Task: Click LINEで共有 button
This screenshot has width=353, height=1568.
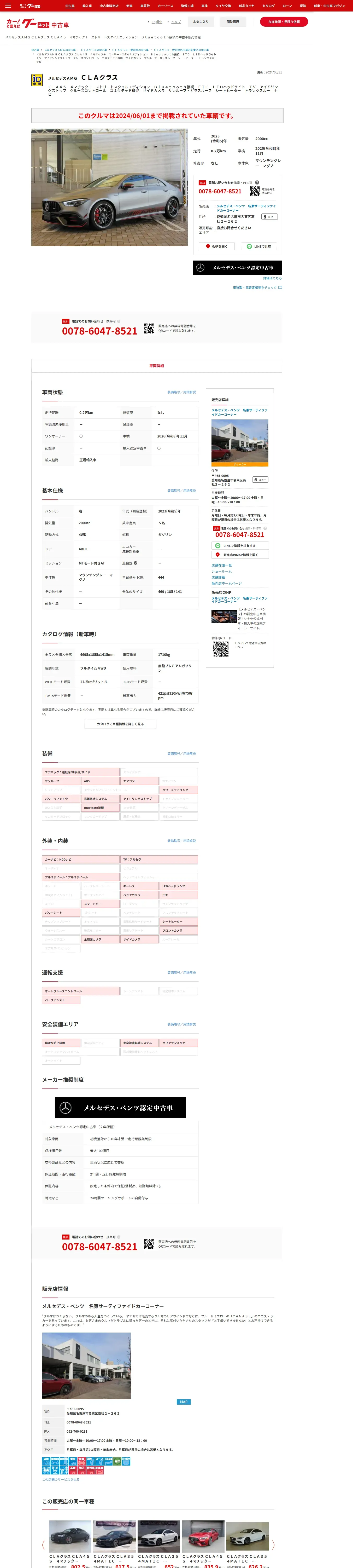Action: pyautogui.click(x=259, y=246)
